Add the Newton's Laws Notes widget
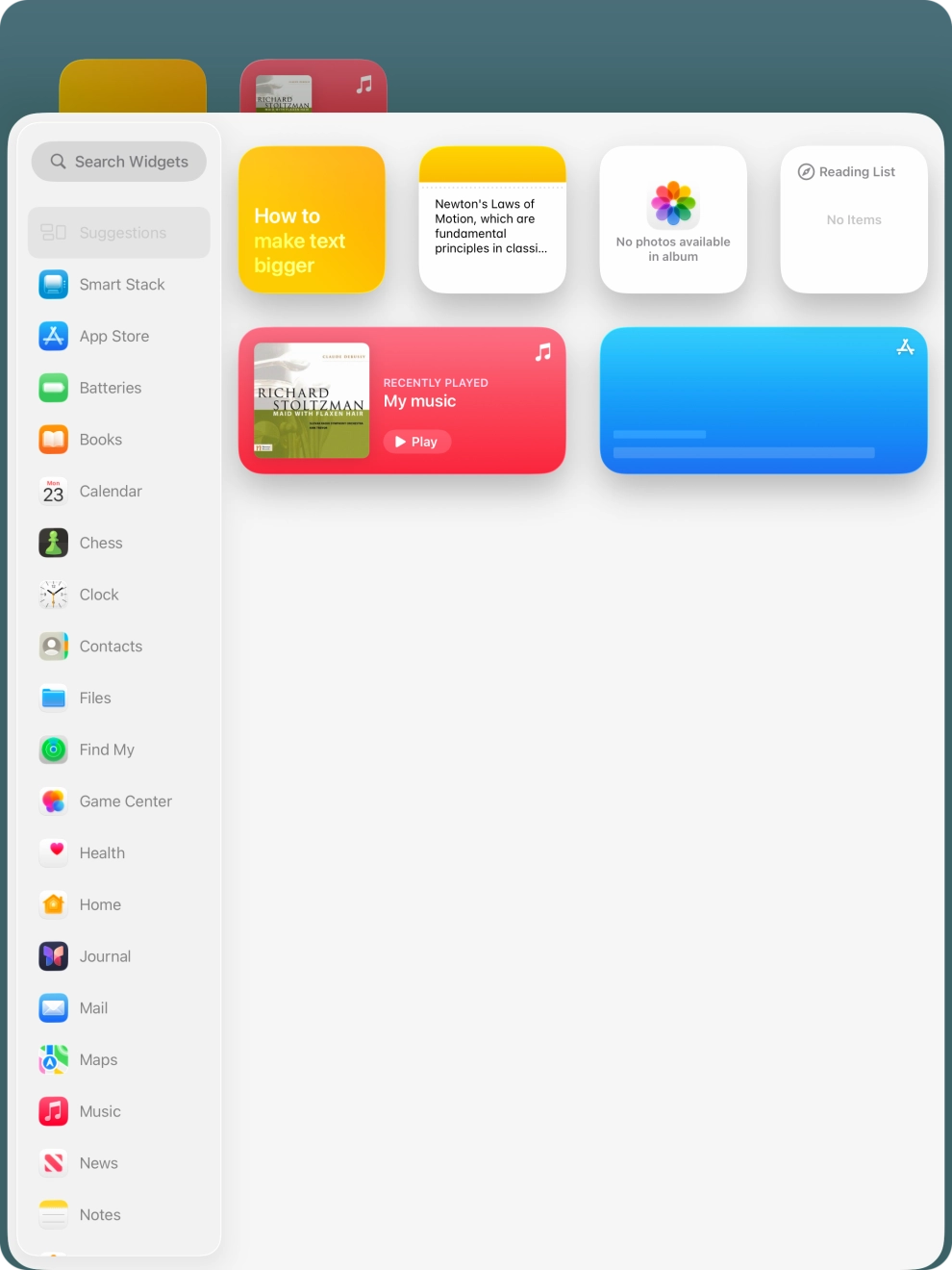The width and height of the screenshot is (952, 1270). pyautogui.click(x=492, y=219)
